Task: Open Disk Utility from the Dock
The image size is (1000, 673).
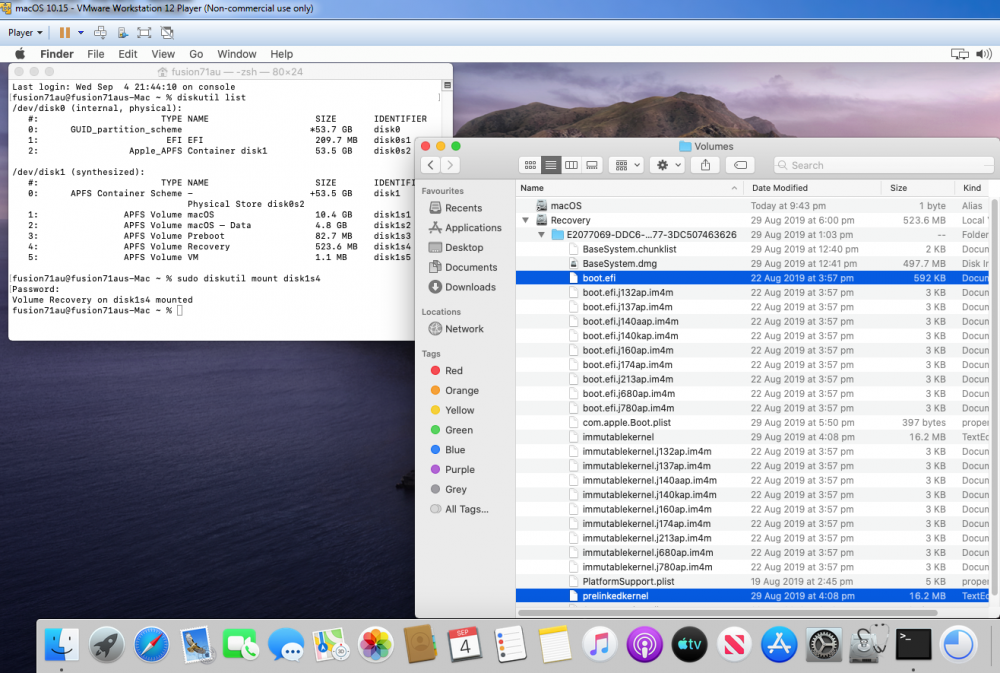Action: [868, 645]
